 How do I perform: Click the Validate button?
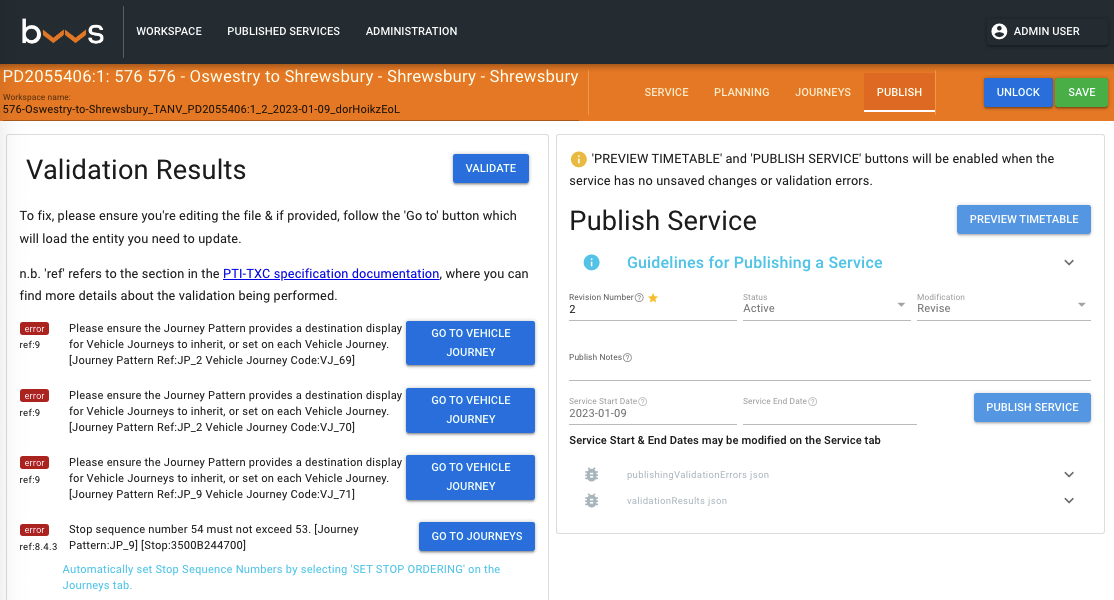click(490, 168)
